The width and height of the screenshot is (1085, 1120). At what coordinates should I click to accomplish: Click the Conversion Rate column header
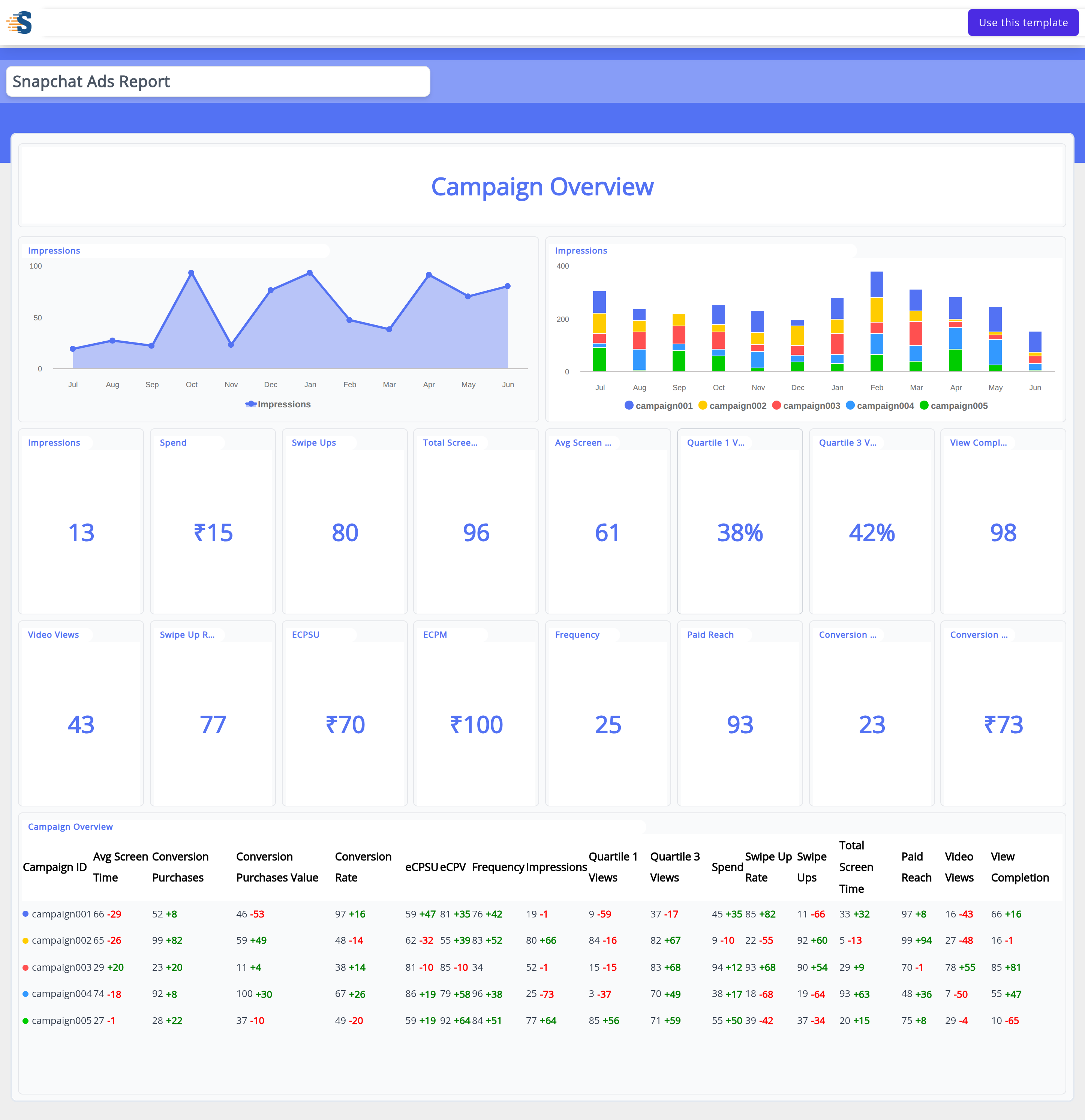click(363, 867)
